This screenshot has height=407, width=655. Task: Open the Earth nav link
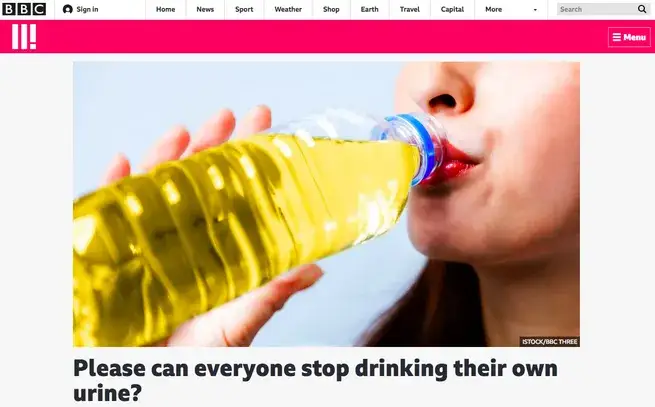(x=370, y=9)
